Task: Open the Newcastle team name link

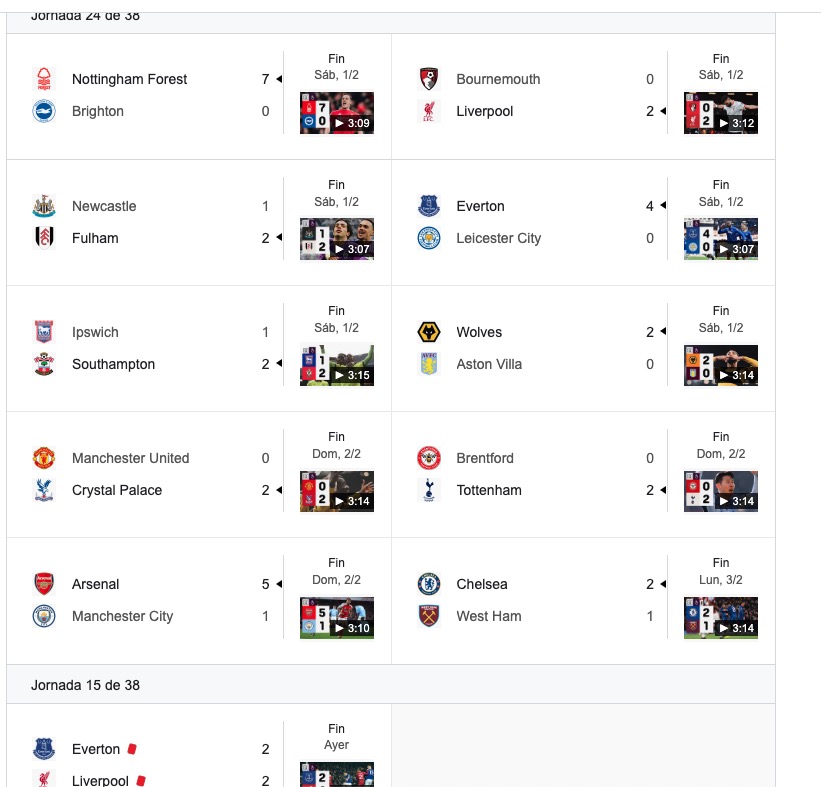Action: click(x=104, y=206)
